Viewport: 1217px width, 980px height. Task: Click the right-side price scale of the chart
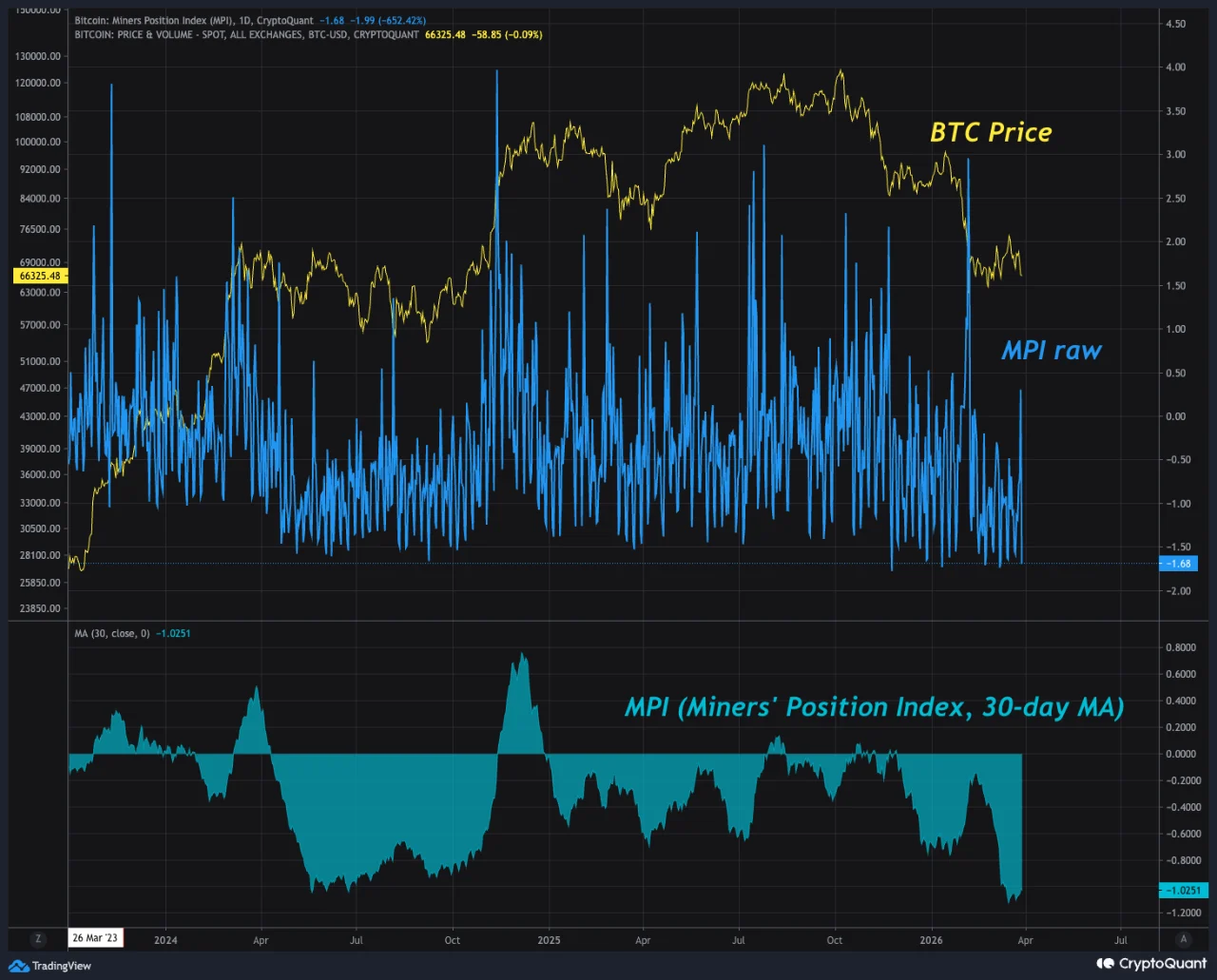1177,333
